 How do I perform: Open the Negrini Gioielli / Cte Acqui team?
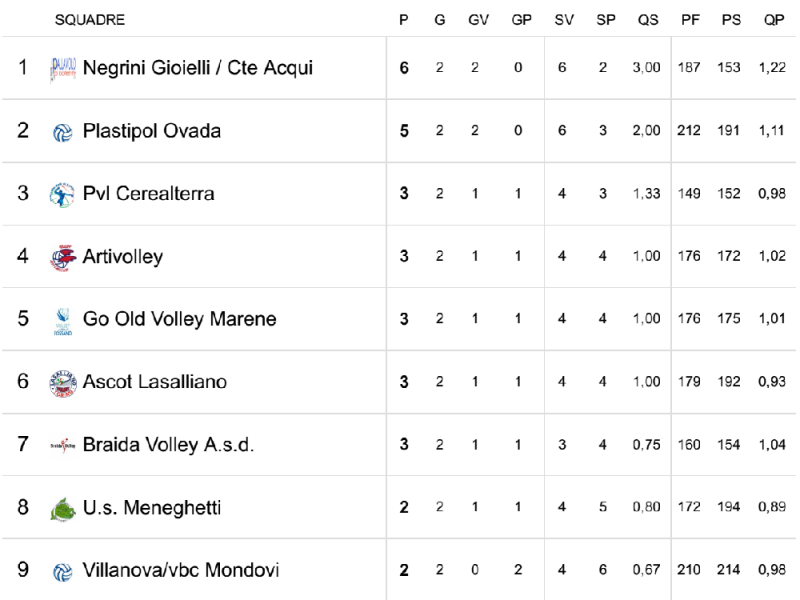[x=197, y=68]
